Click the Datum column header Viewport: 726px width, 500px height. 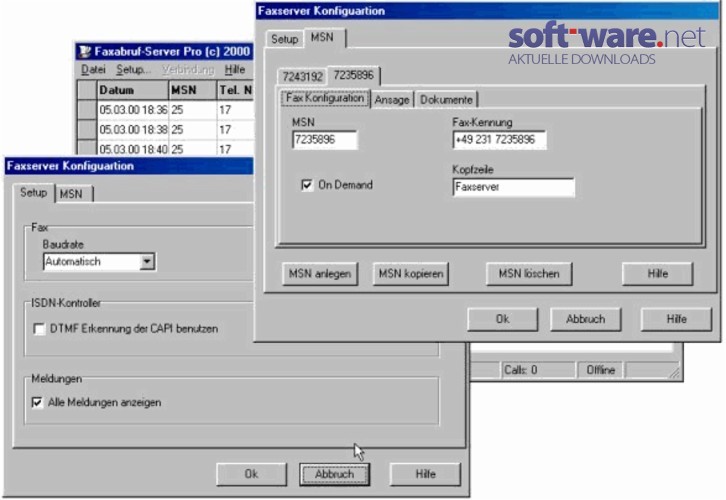[133, 90]
